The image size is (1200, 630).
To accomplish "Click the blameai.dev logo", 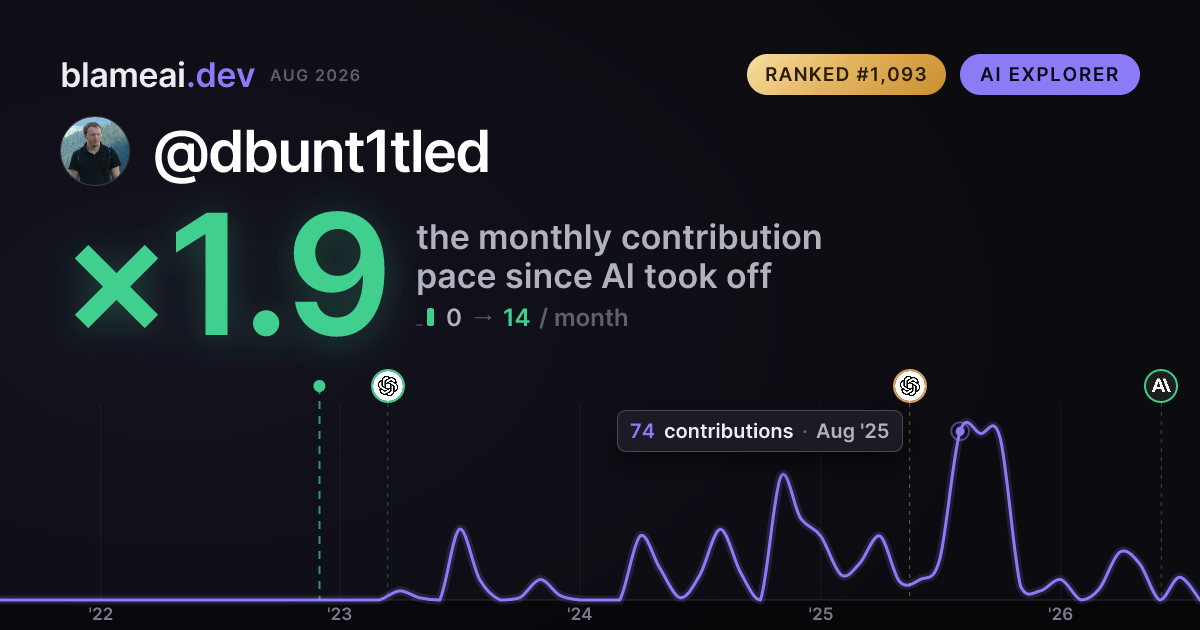I will [x=158, y=75].
